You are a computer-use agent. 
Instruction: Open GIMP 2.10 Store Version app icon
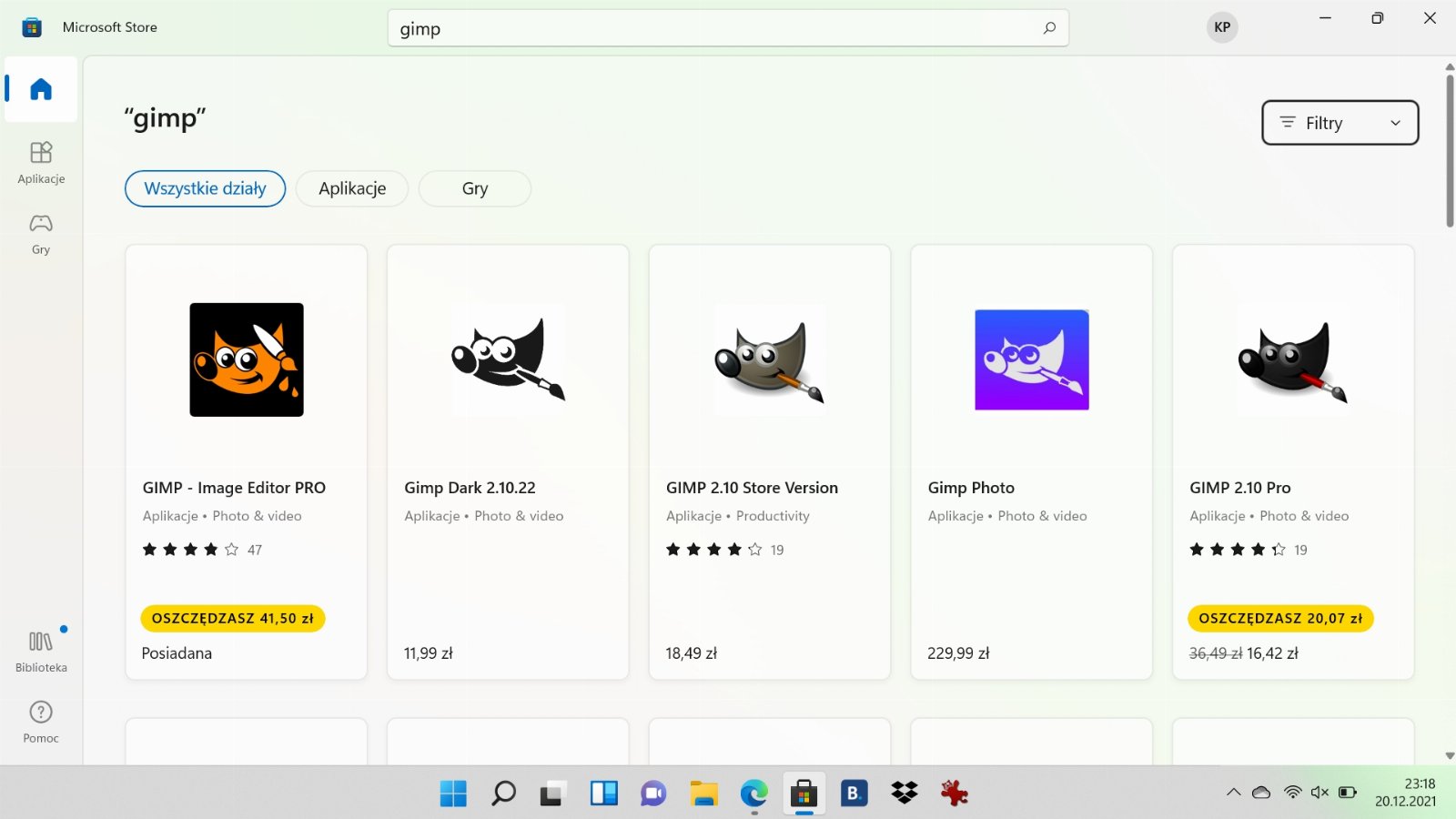770,359
